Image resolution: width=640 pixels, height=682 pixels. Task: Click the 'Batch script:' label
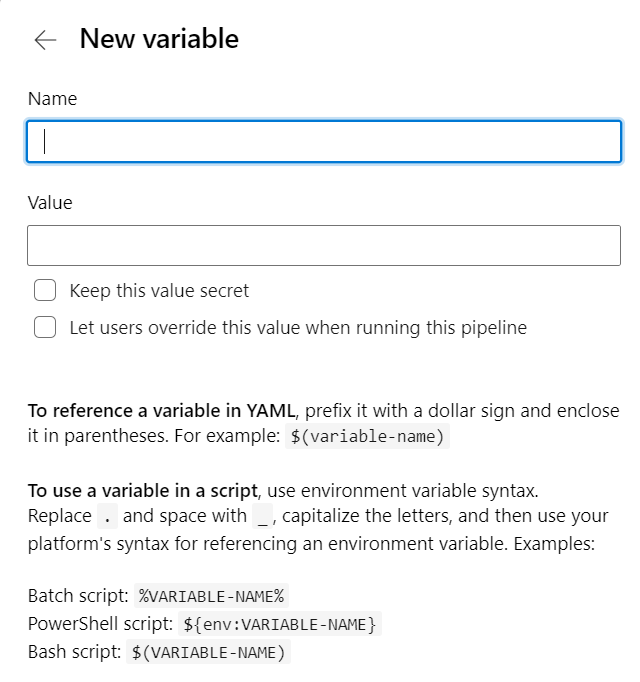click(x=78, y=596)
